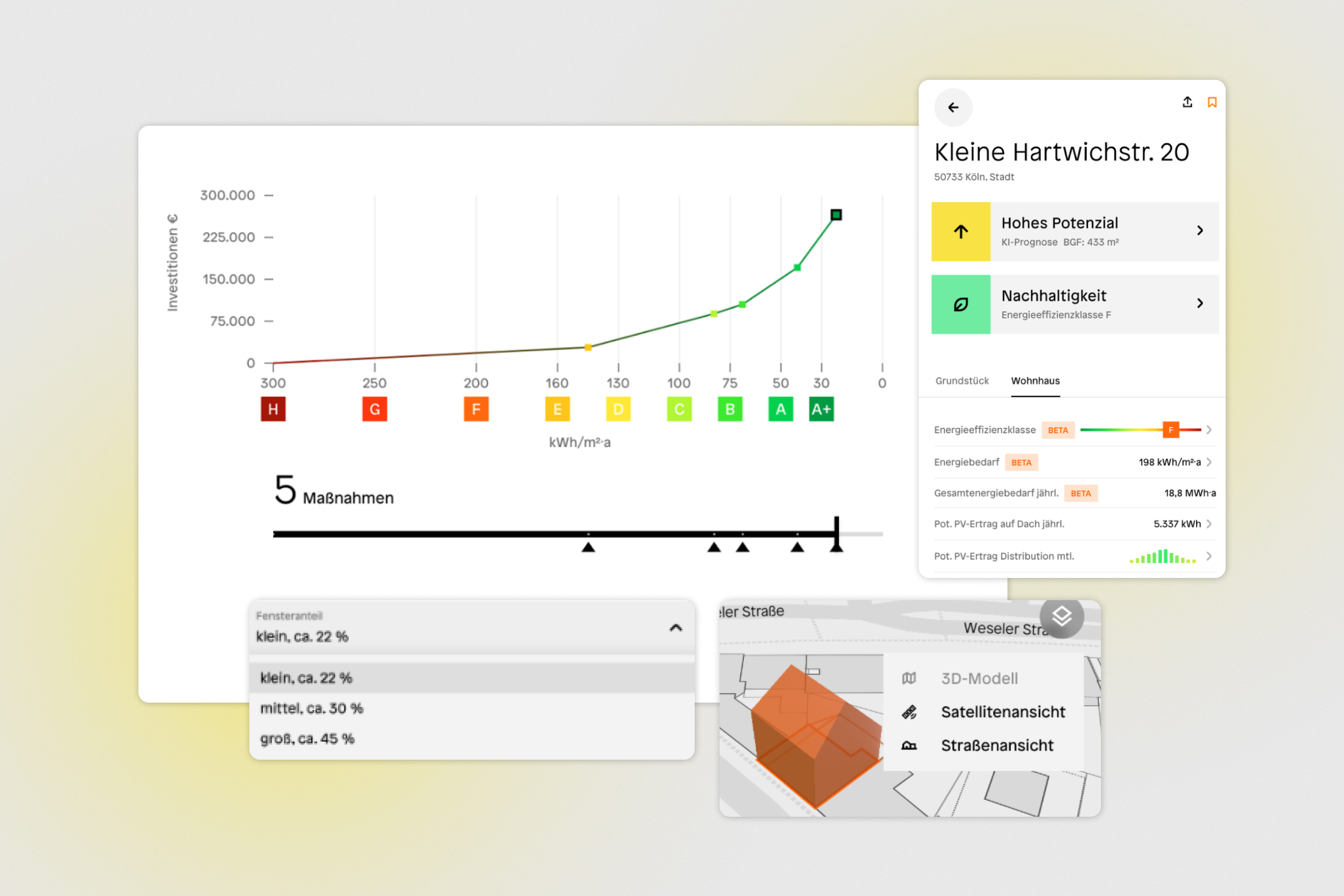This screenshot has width=1344, height=896.
Task: Open the map layers button
Action: [x=1061, y=616]
